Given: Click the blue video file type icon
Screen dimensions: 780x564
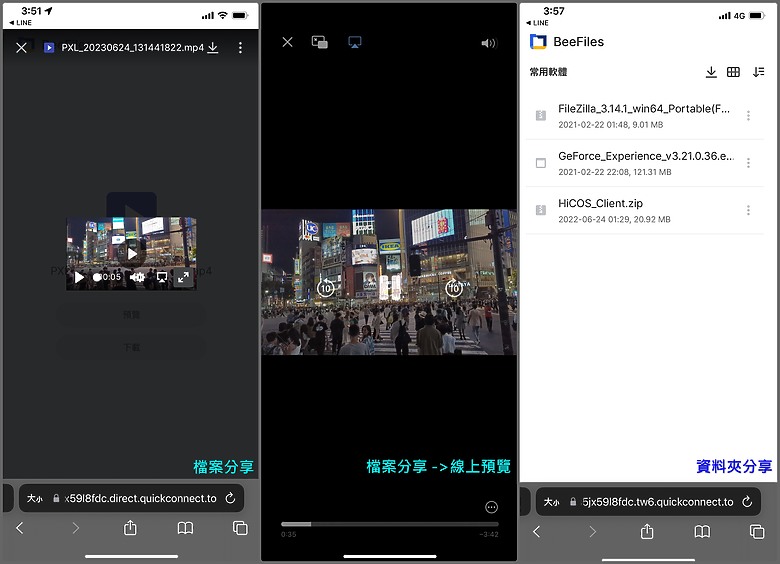Looking at the screenshot, I should 49,48.
